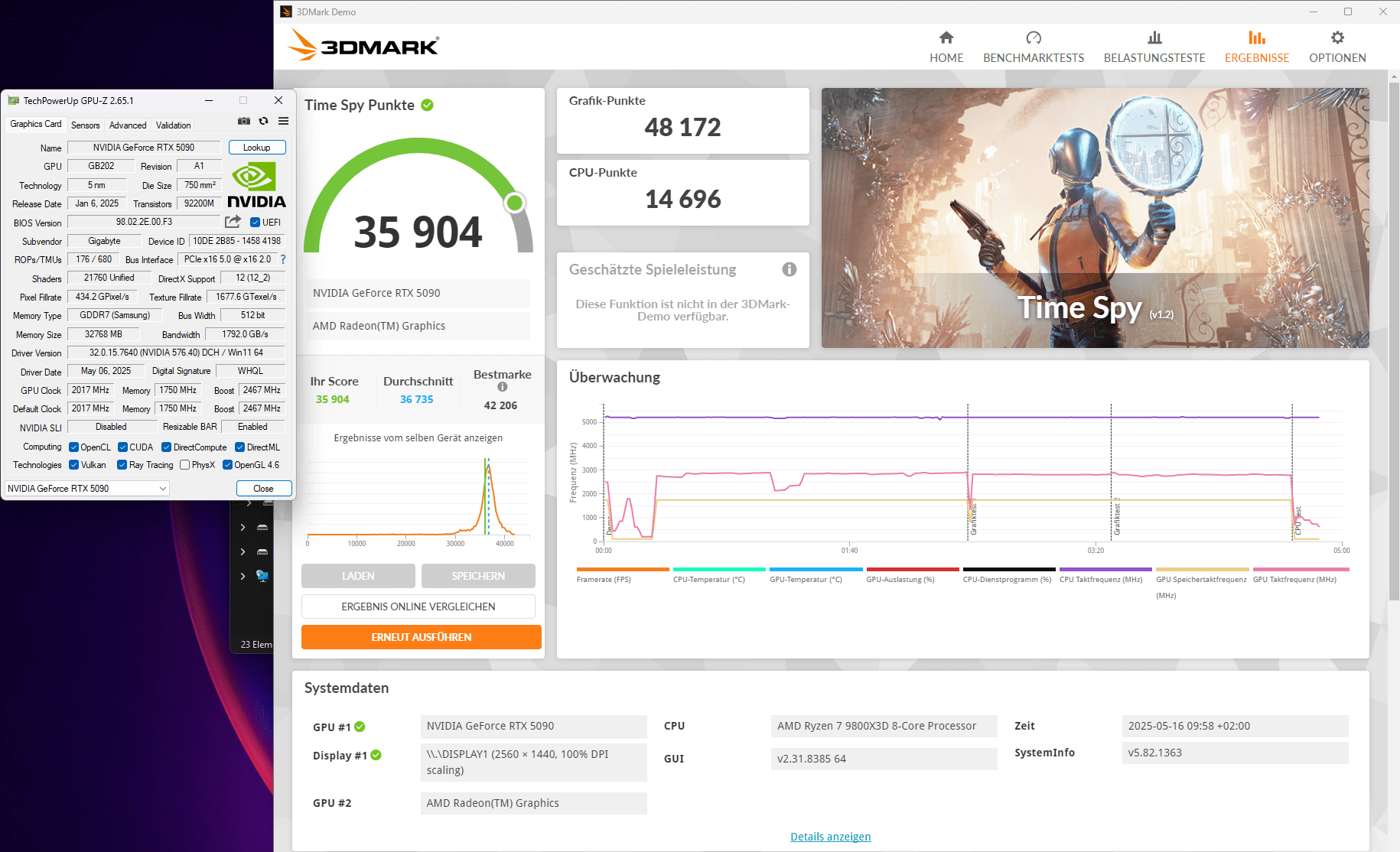Click the Bus Interface question mark in GPU-Z

pyautogui.click(x=282, y=259)
